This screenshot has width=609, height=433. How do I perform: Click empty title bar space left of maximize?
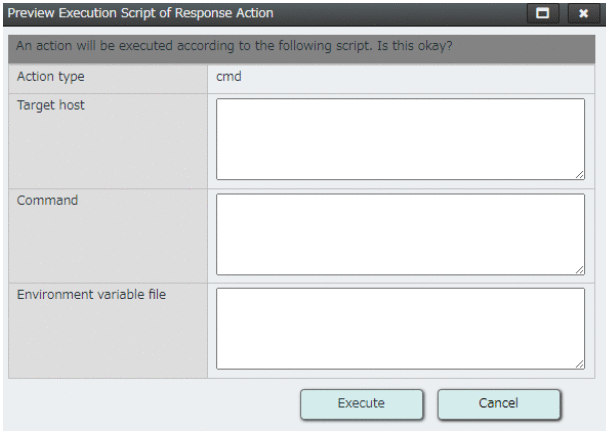pos(400,13)
